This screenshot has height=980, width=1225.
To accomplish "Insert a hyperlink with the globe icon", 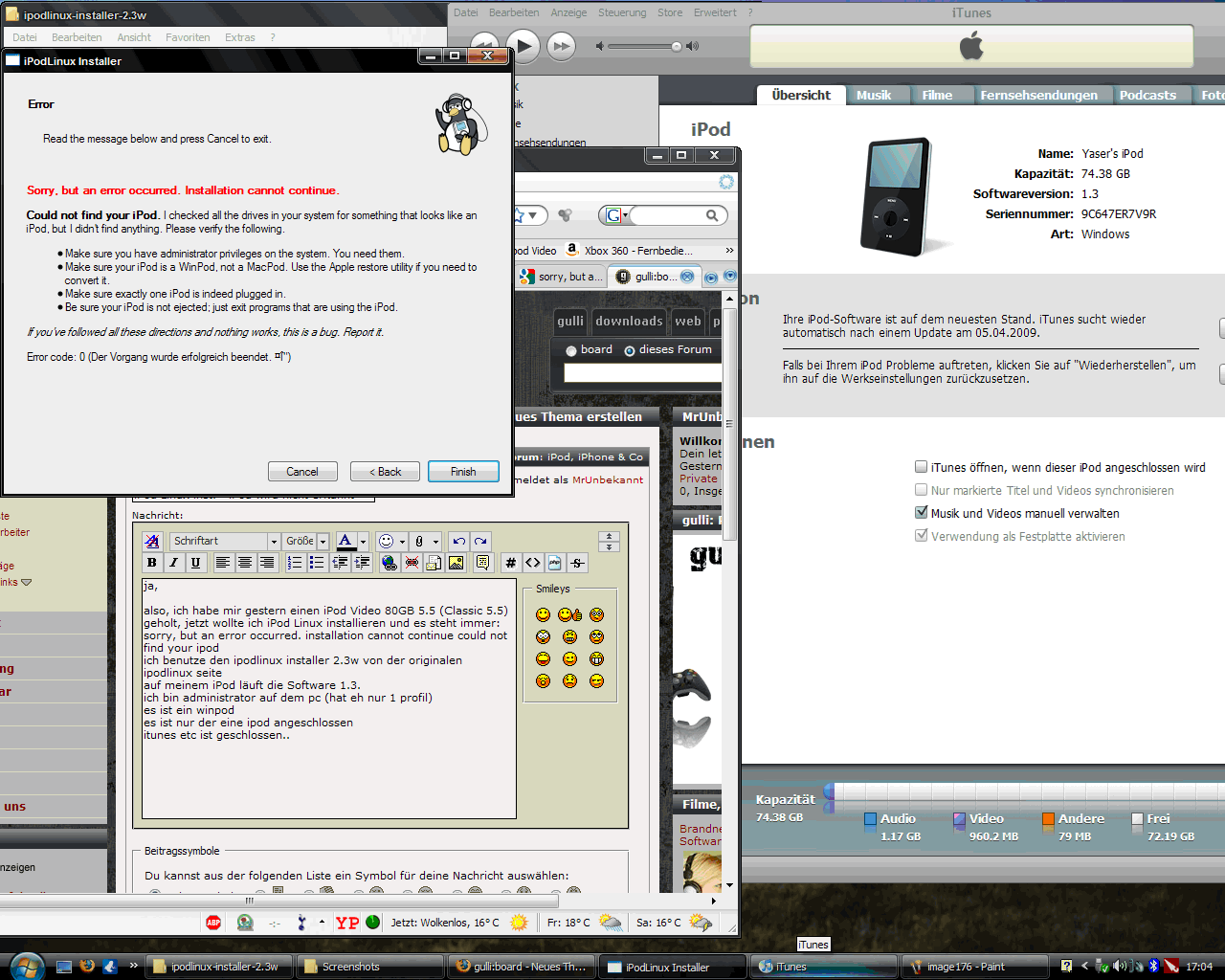I will (390, 563).
